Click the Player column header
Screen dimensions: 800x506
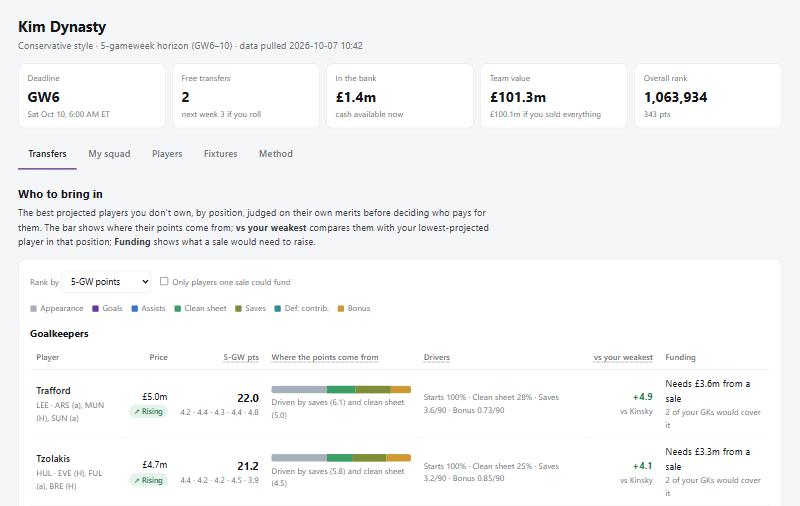click(47, 357)
